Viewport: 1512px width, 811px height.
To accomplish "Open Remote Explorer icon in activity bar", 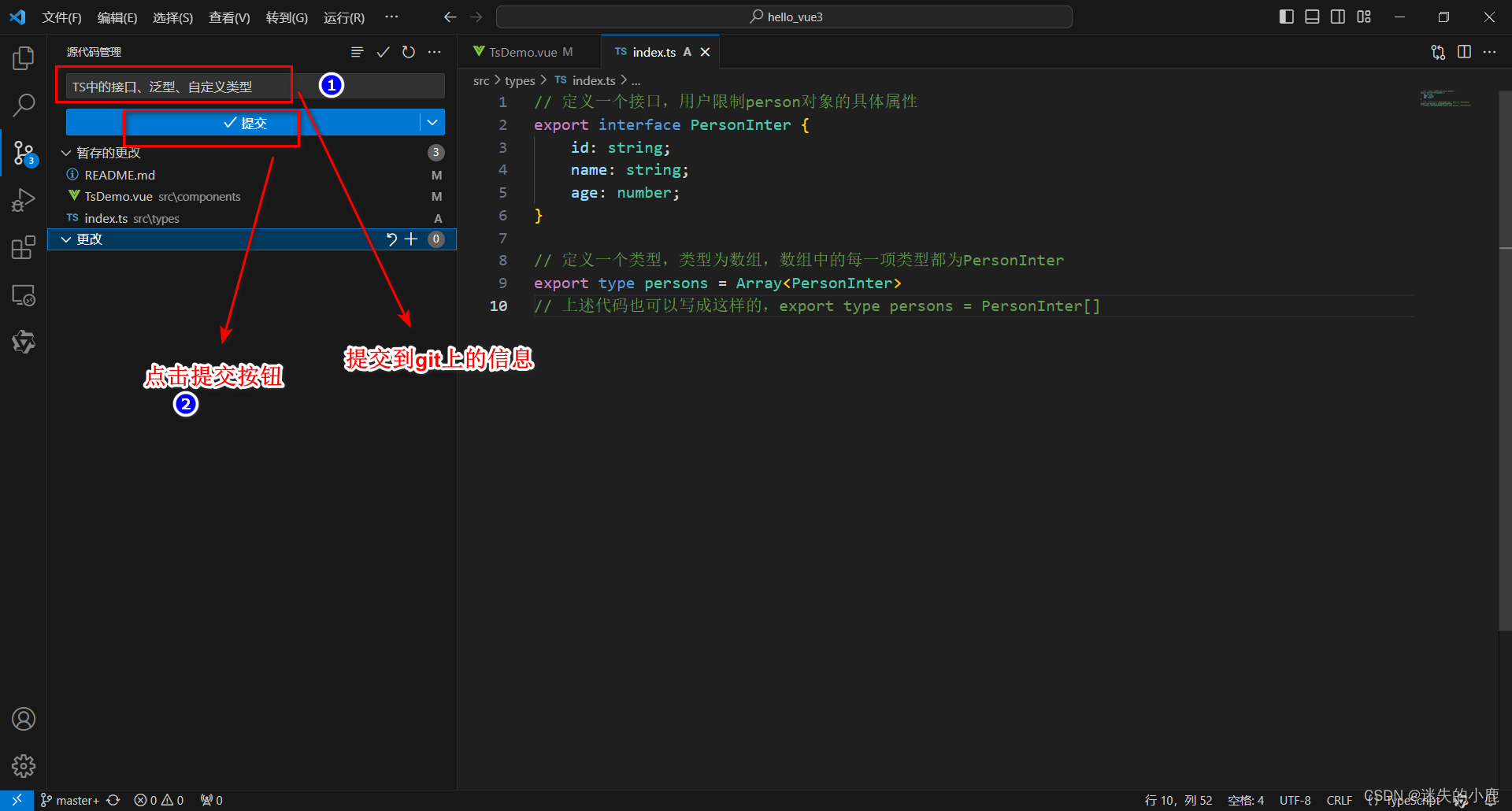I will [24, 295].
